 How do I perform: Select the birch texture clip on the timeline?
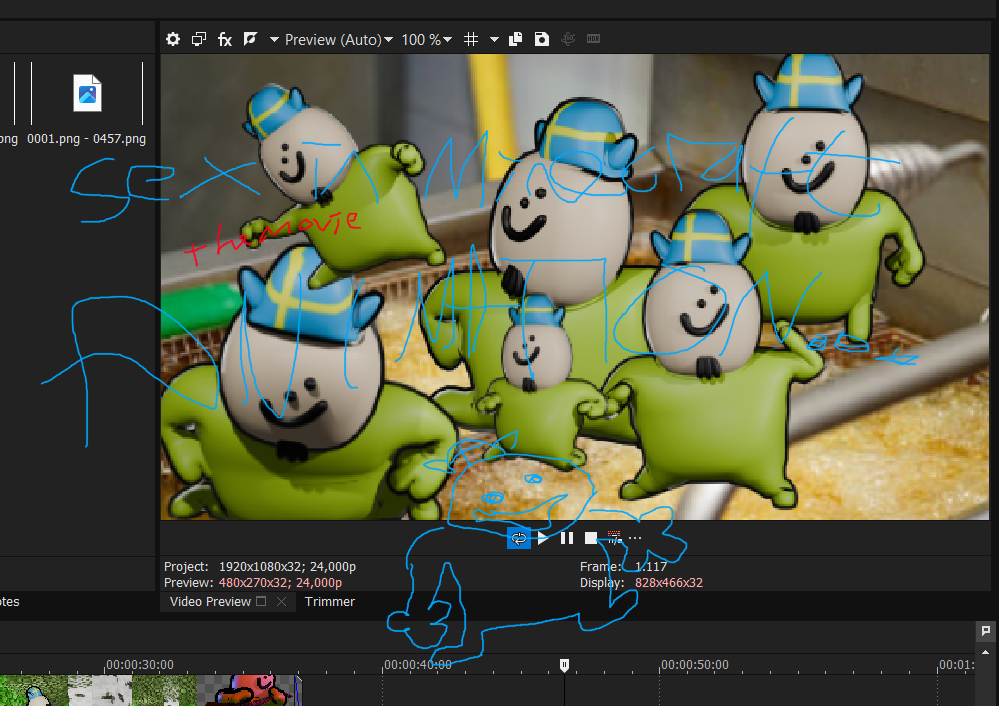99,690
